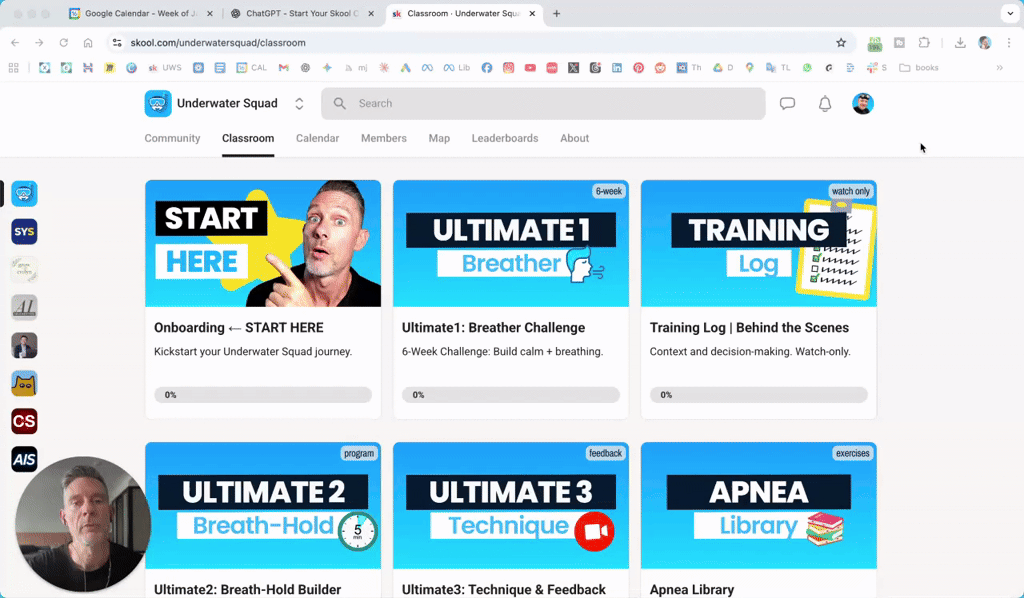Click the Underwater Squad group logo

tap(158, 103)
